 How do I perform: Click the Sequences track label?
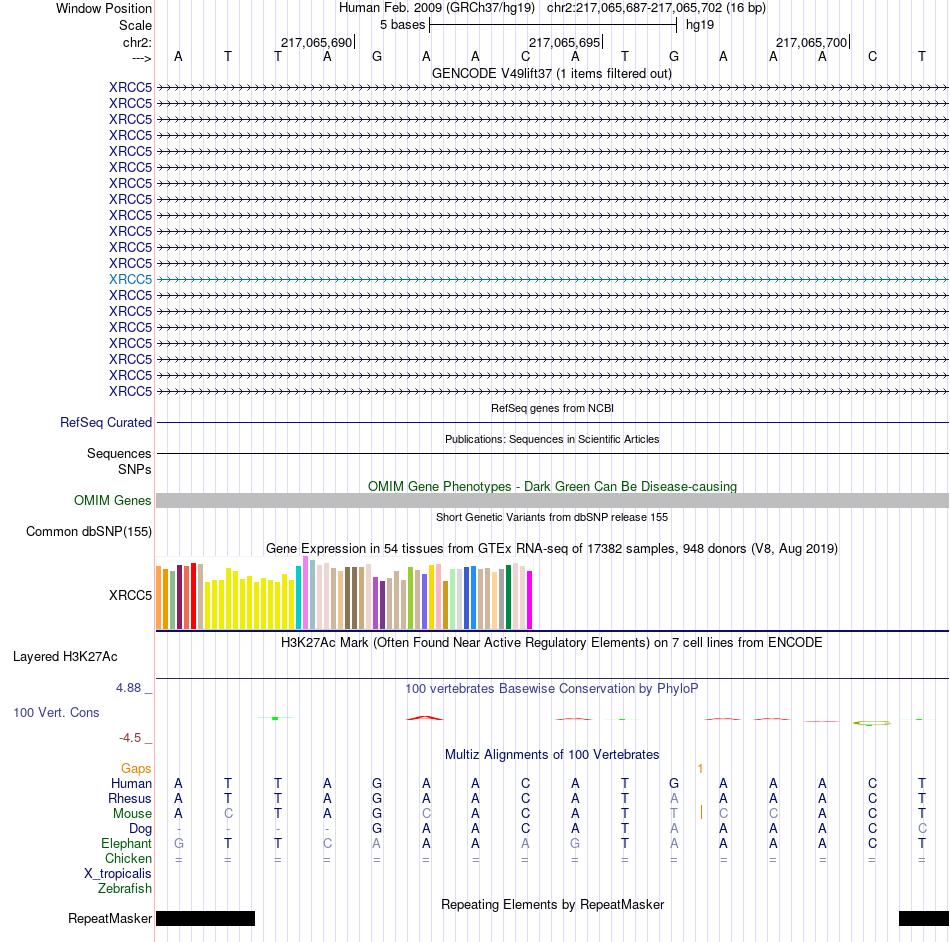pyautogui.click(x=119, y=453)
